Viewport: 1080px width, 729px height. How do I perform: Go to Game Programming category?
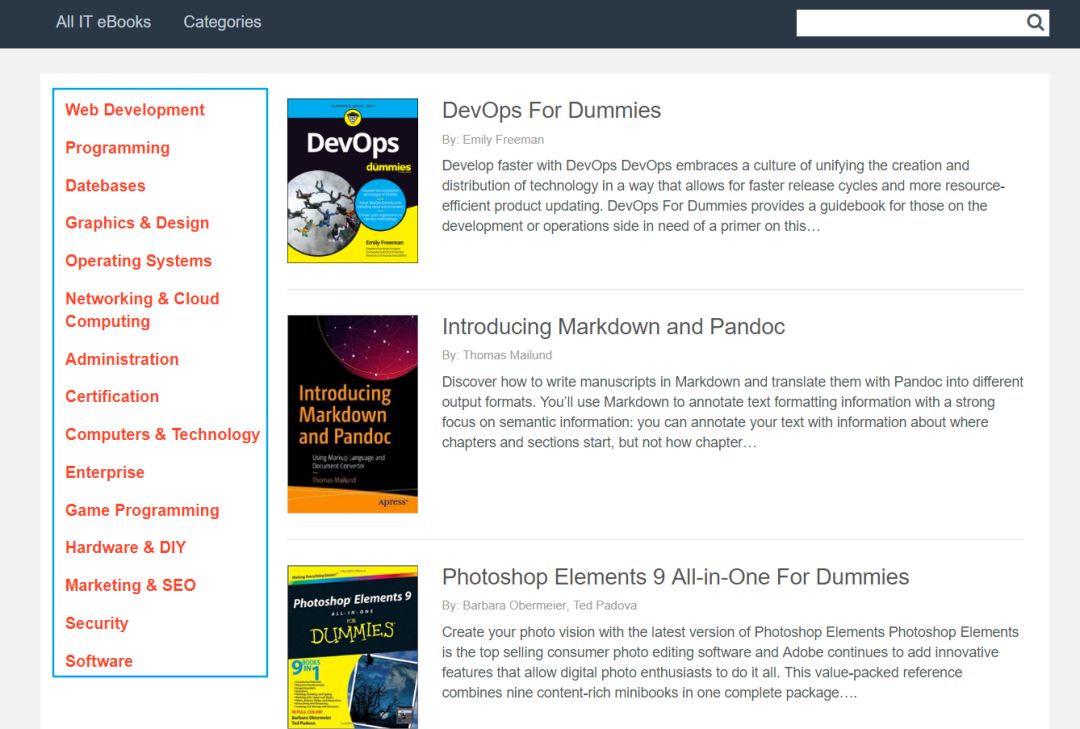tap(143, 510)
